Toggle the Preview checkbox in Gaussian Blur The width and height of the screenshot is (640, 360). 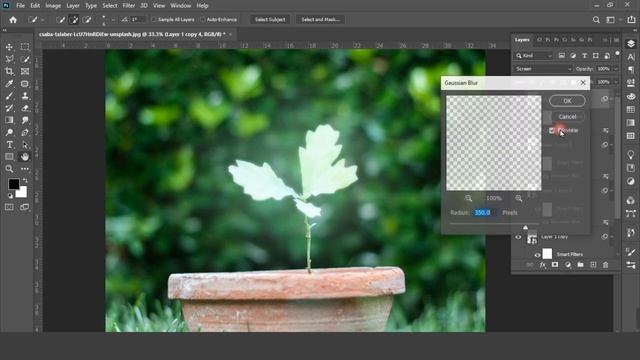552,131
